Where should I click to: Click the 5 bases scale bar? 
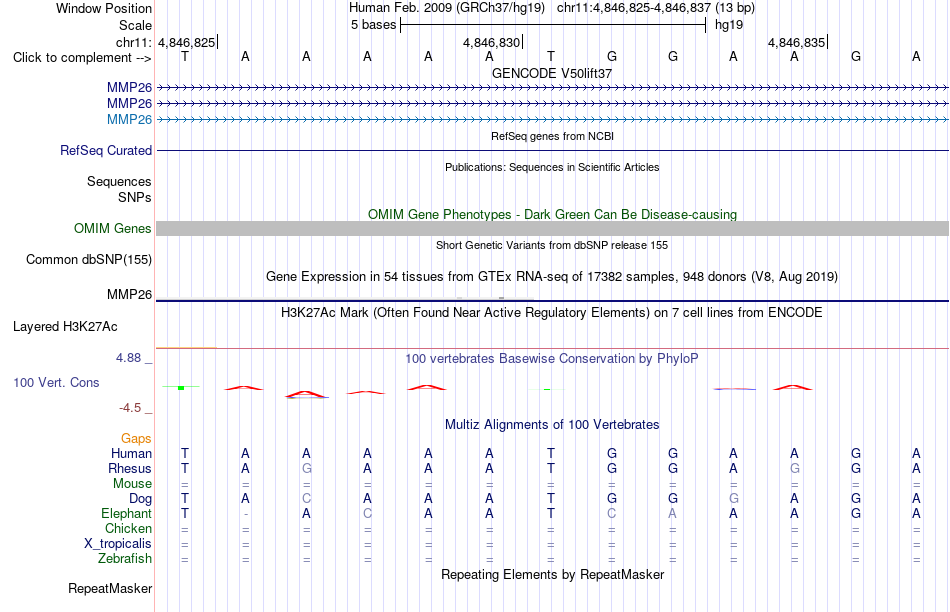coord(553,25)
